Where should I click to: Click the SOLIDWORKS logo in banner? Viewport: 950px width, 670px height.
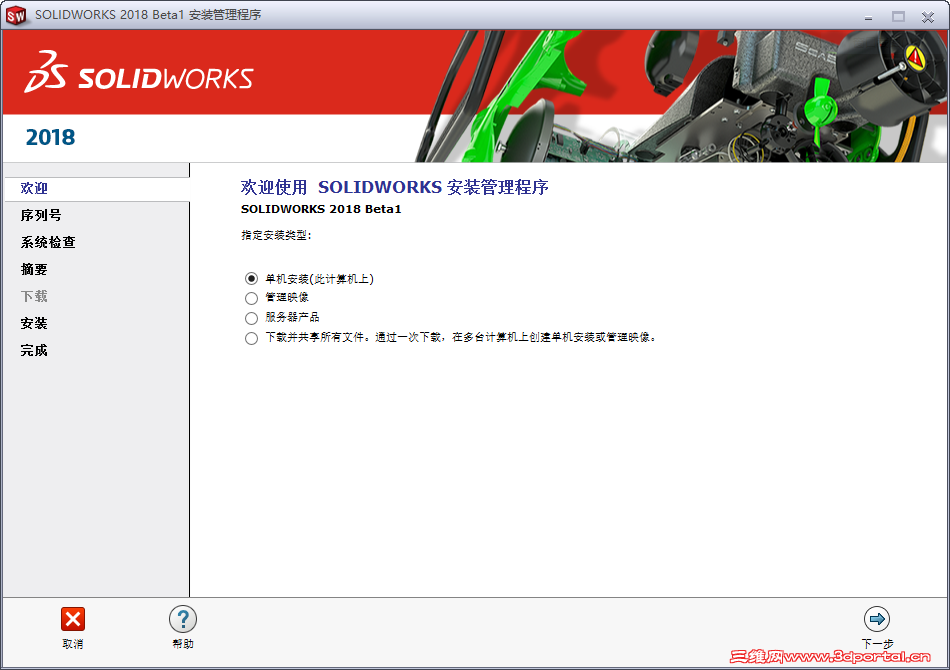point(139,72)
